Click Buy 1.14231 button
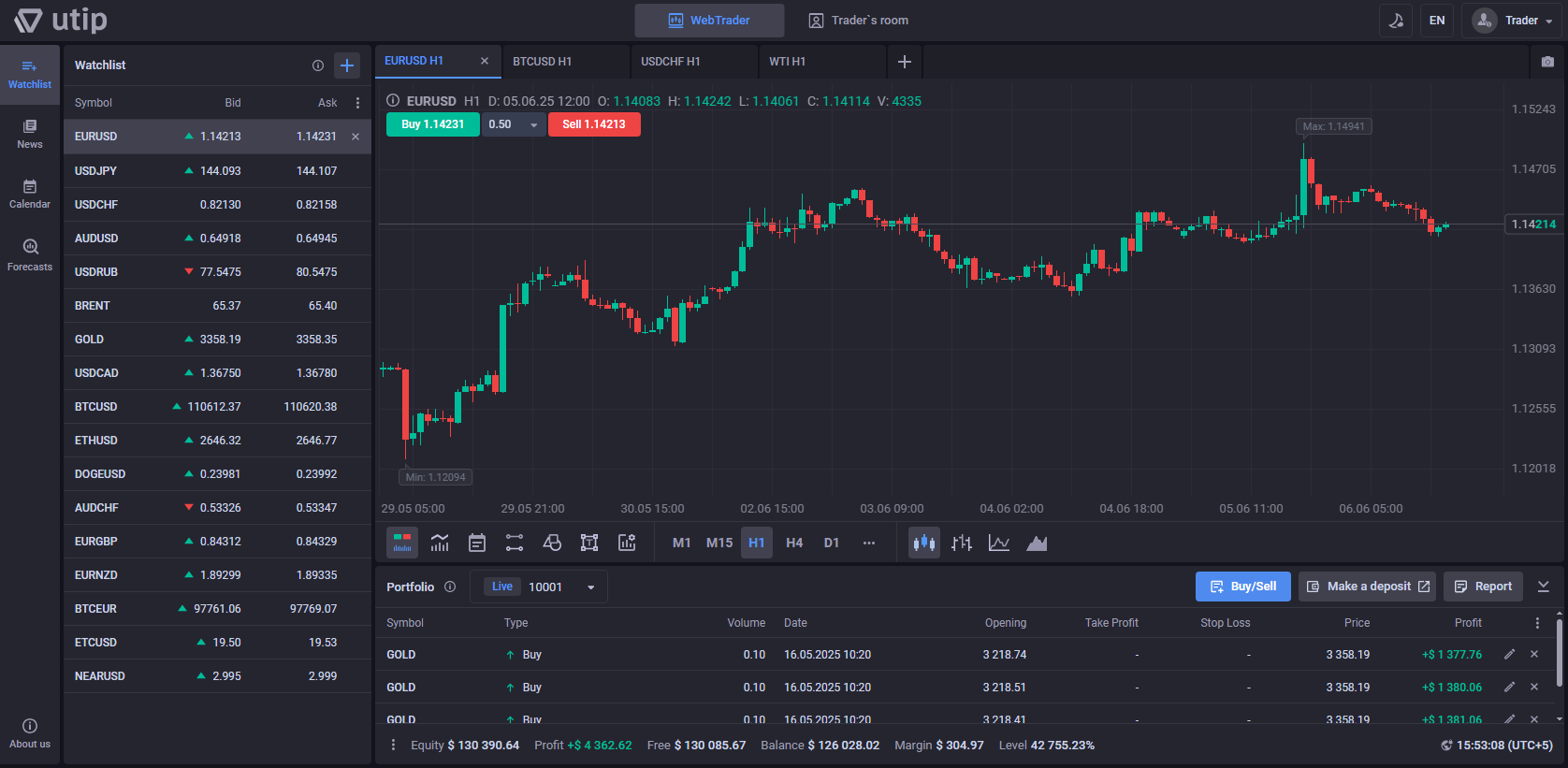The height and width of the screenshot is (768, 1568). (x=433, y=124)
